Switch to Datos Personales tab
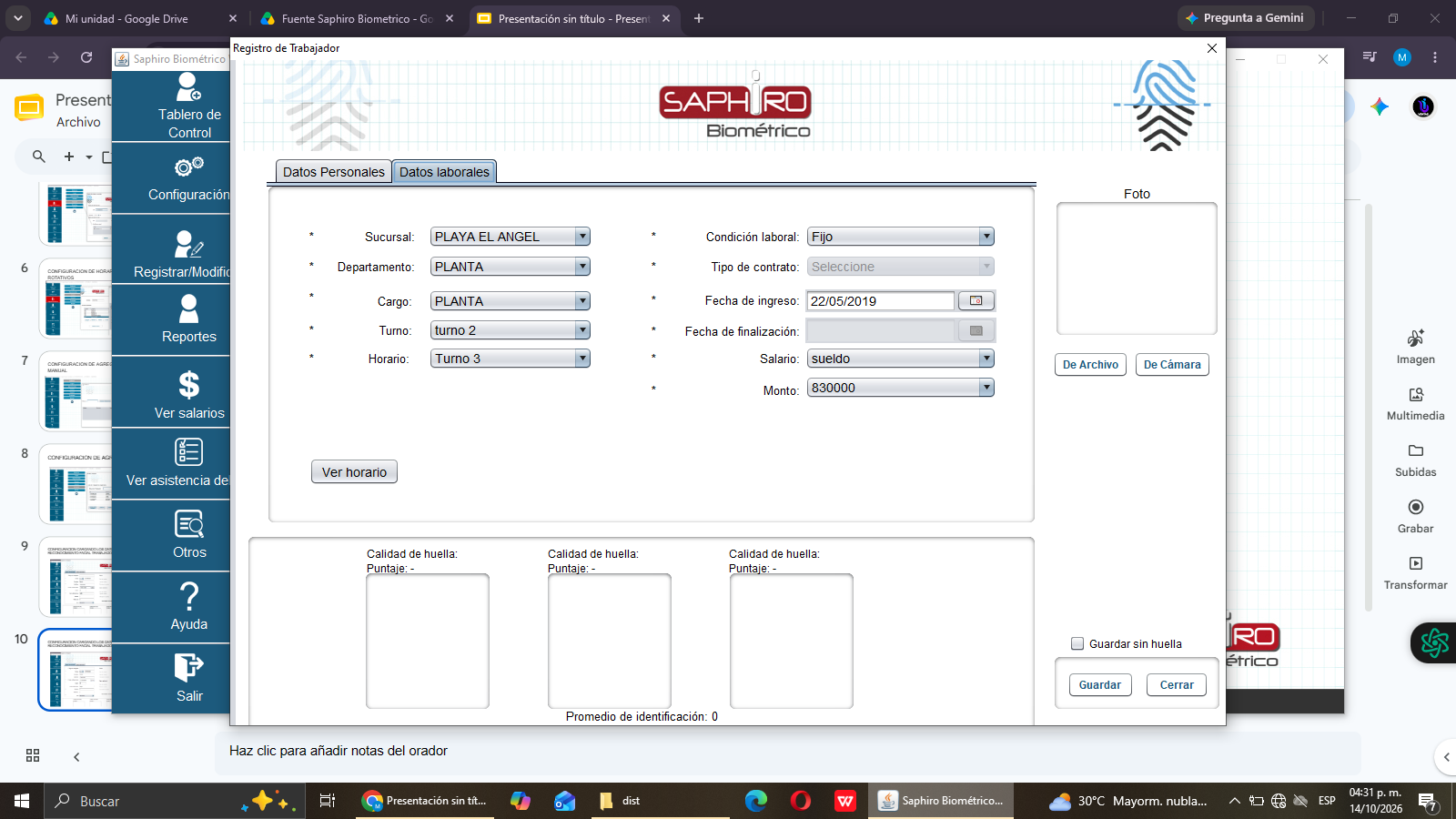The image size is (1456, 819). [333, 172]
